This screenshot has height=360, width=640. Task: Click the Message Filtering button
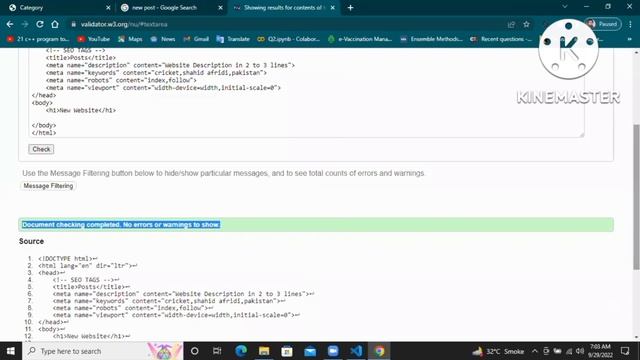48,186
